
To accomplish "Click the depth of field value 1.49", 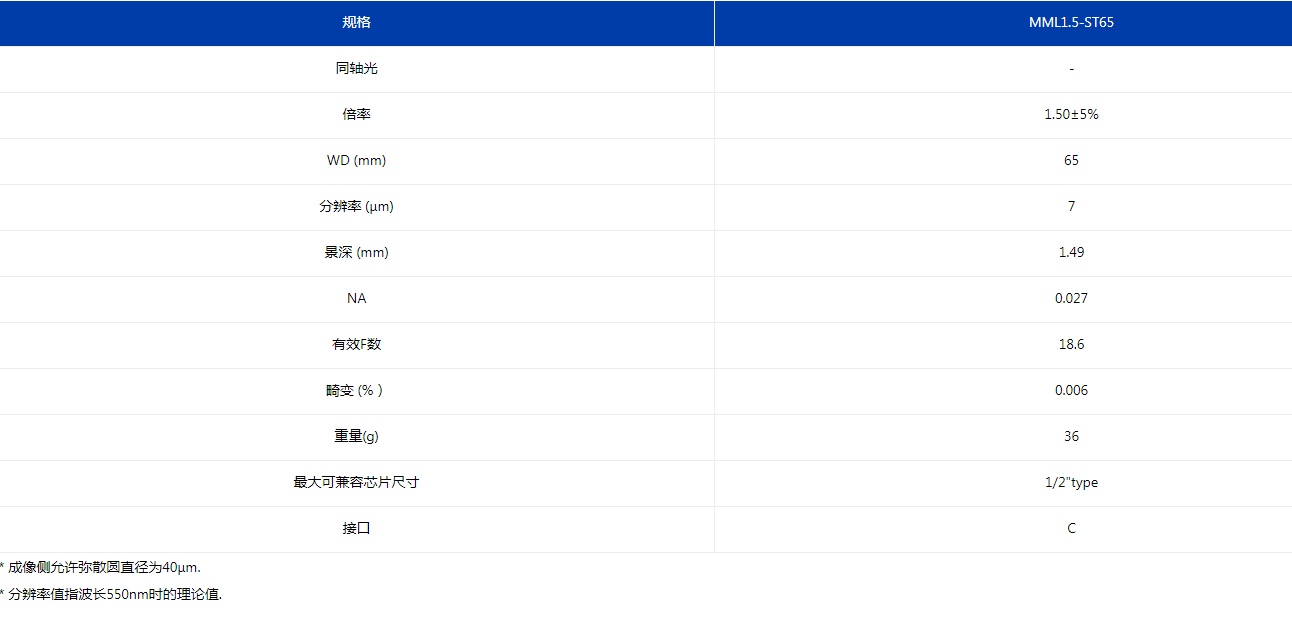I will 1071,253.
